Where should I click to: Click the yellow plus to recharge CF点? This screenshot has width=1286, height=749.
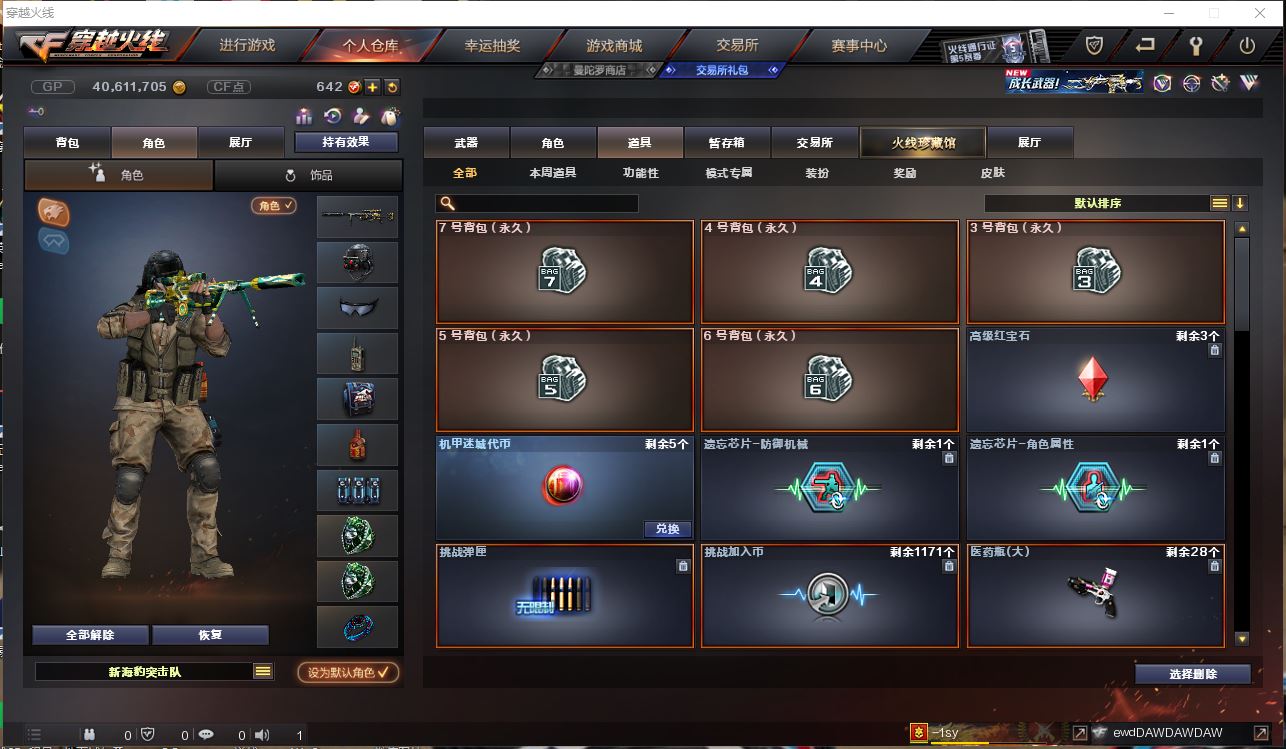pyautogui.click(x=372, y=87)
